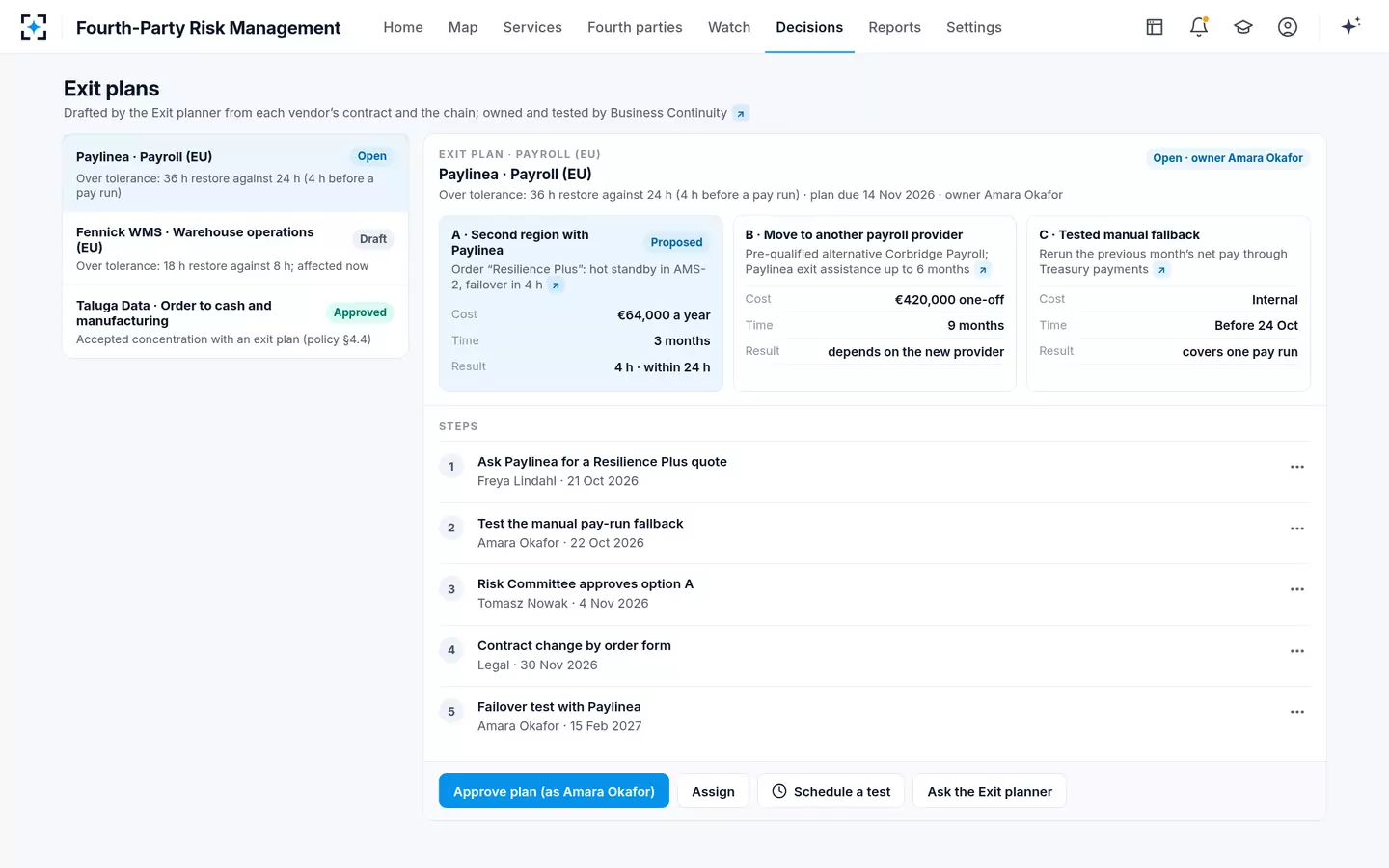Open Business Continuity external link arrow

741,114
